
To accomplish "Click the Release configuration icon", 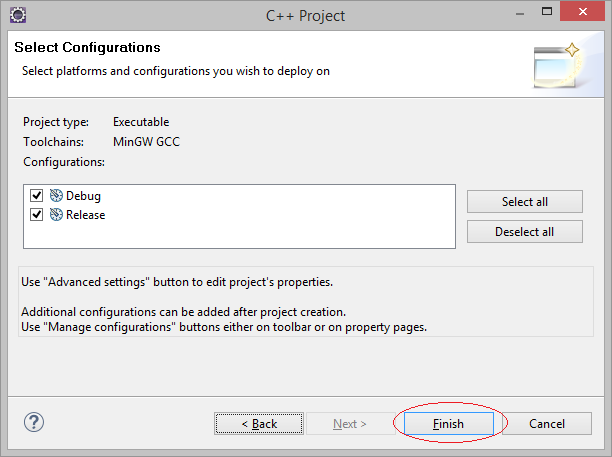I will click(x=56, y=214).
